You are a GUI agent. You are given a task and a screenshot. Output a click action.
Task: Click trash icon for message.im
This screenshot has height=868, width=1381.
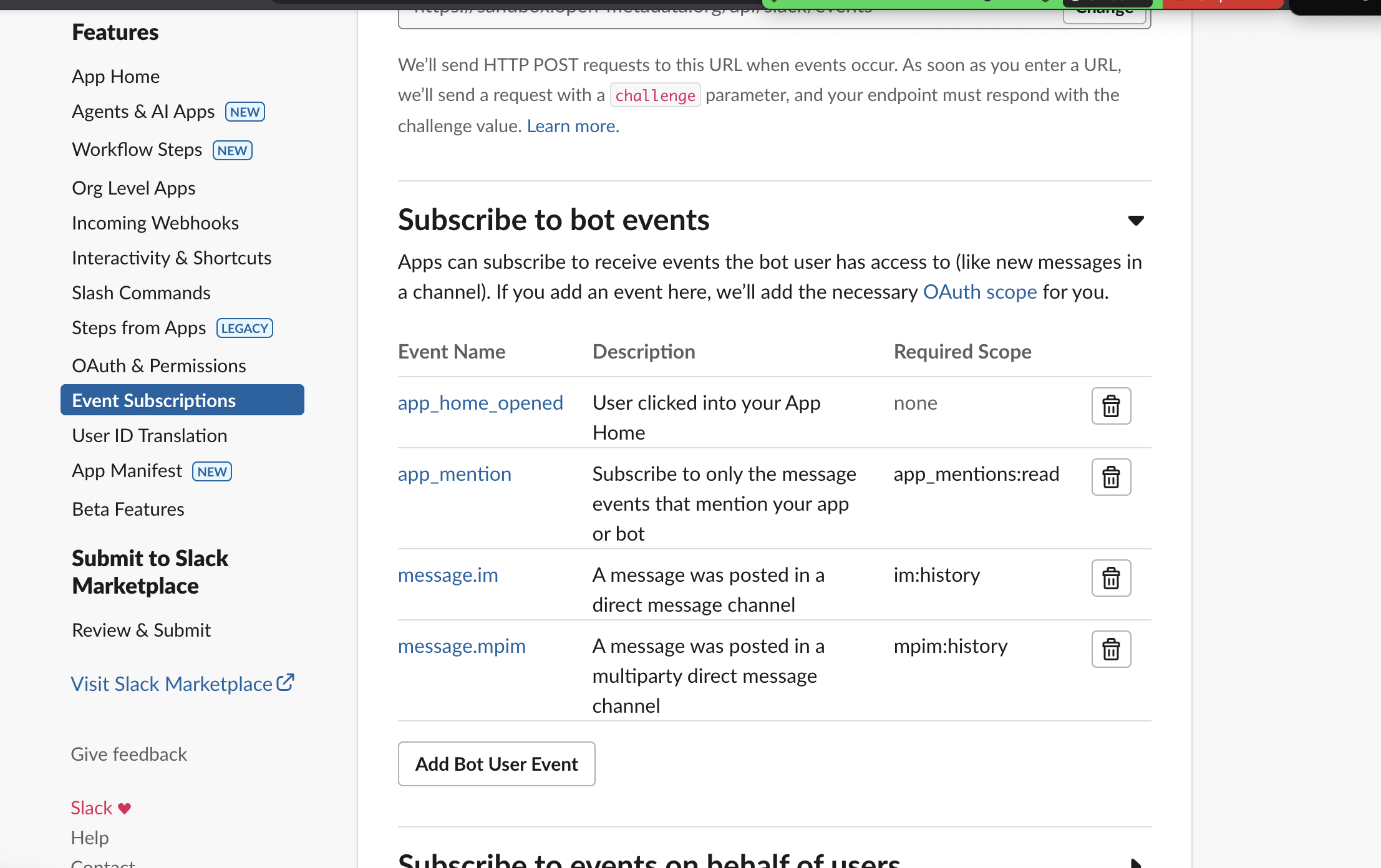coord(1111,578)
